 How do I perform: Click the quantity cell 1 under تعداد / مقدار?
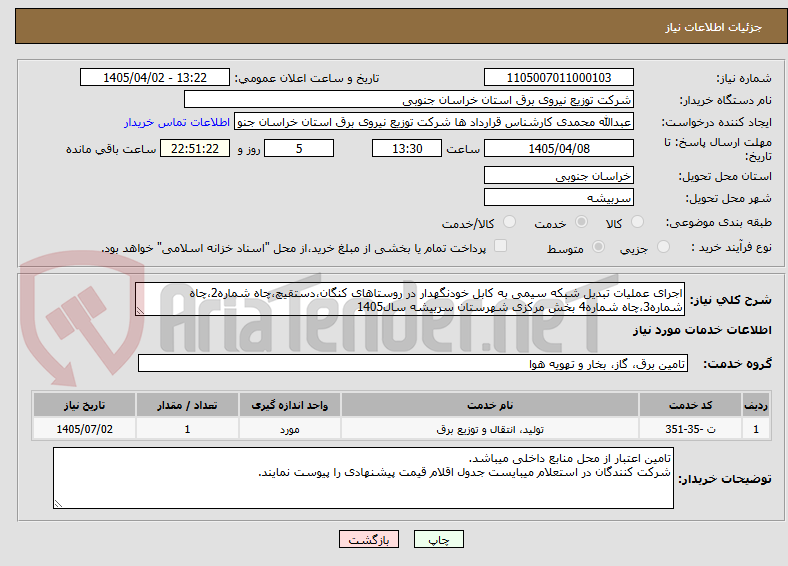tap(187, 429)
